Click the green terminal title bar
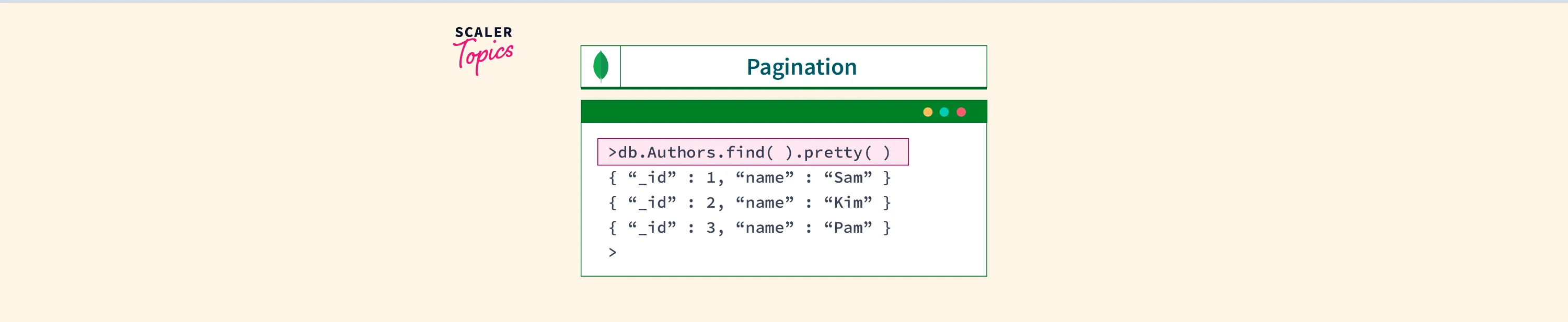The width and height of the screenshot is (1568, 322). pos(748,112)
